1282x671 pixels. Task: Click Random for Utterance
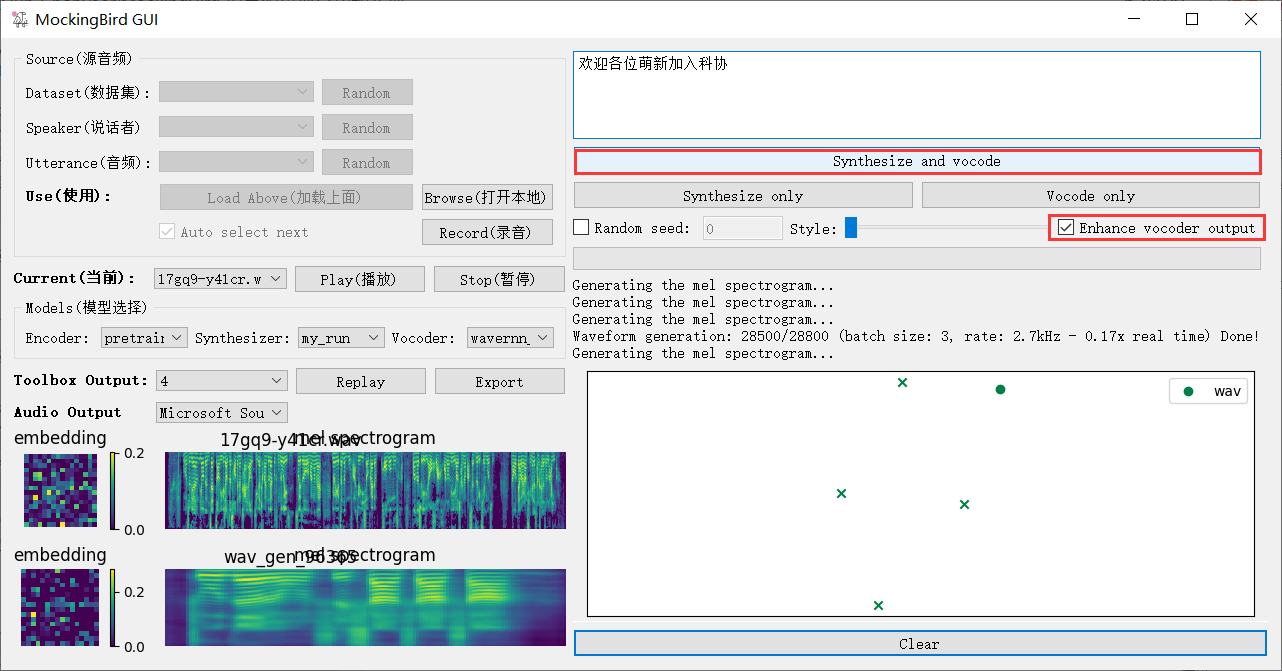point(367,162)
